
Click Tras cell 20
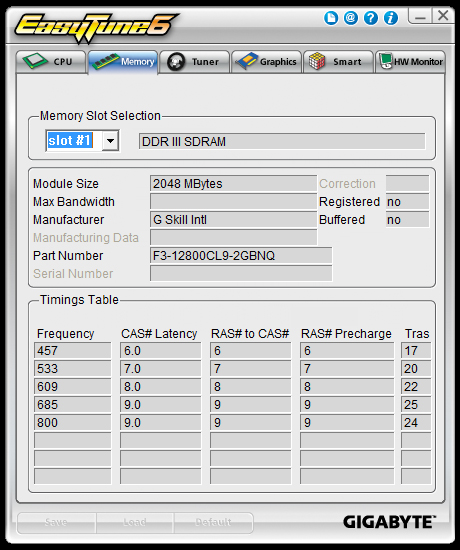pyautogui.click(x=416, y=369)
